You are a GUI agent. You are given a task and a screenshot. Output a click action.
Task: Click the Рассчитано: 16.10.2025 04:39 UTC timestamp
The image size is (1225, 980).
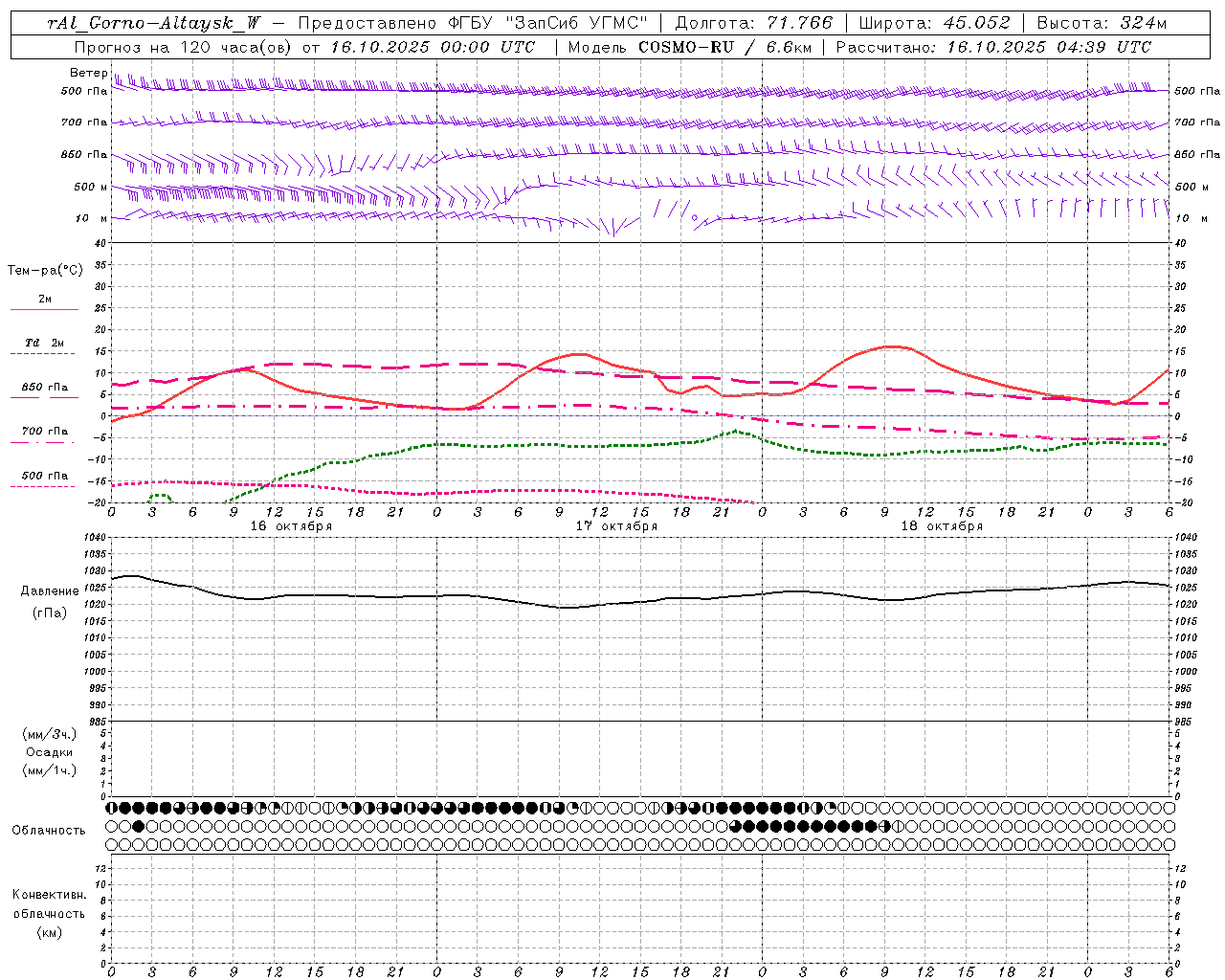tap(993, 47)
